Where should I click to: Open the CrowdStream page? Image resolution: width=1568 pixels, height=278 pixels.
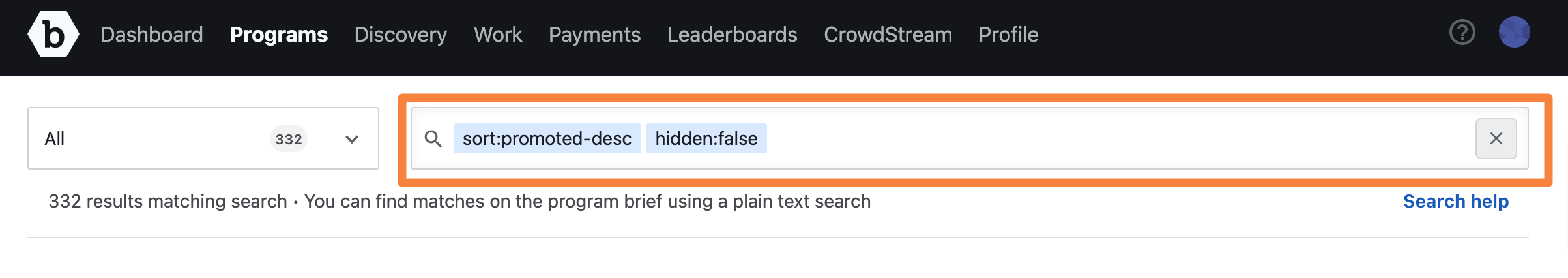(x=888, y=34)
